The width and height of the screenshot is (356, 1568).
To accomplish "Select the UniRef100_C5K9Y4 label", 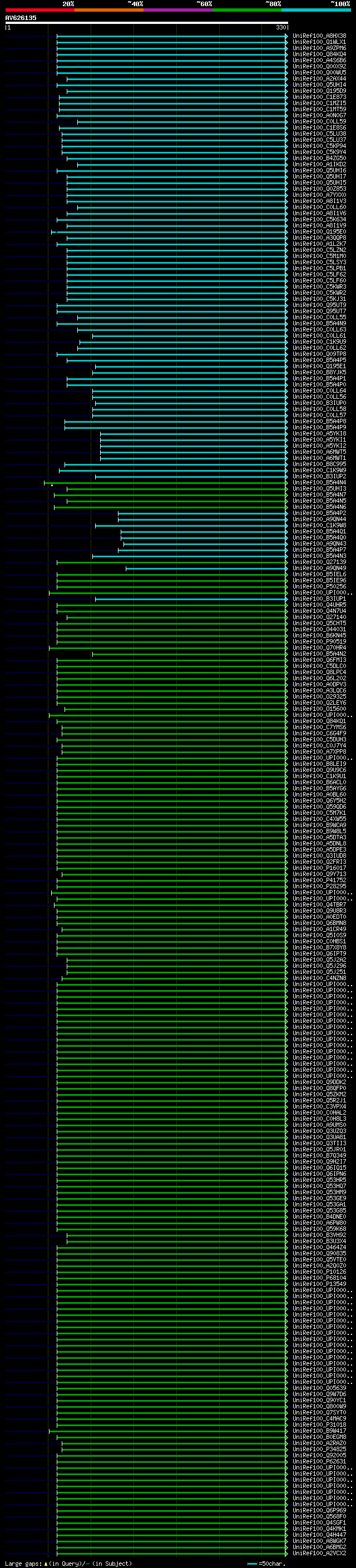I will pos(319,152).
